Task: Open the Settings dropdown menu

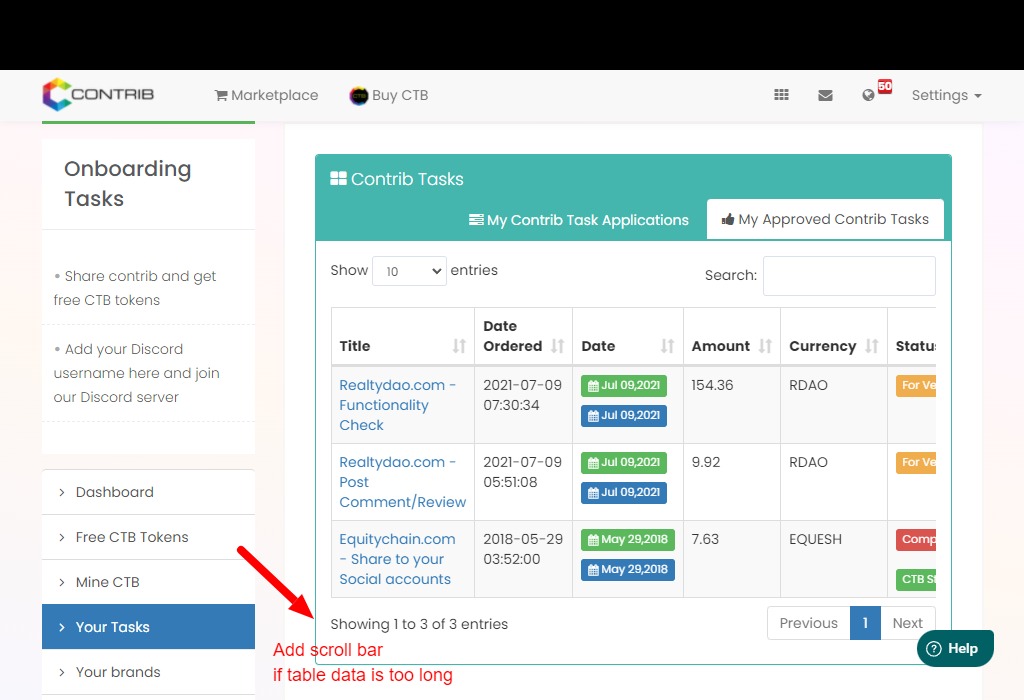Action: pos(946,95)
